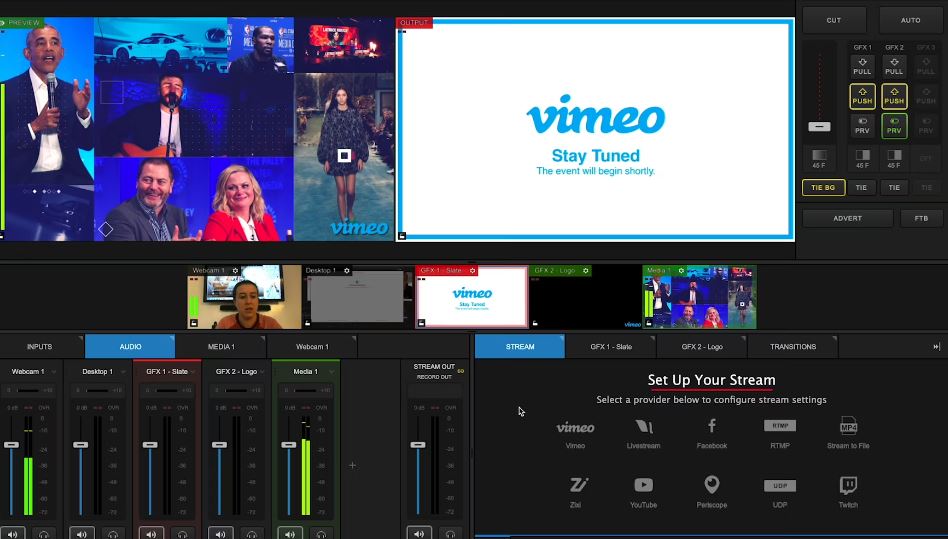Image resolution: width=948 pixels, height=539 pixels.
Task: Click the Media 1 volume fader
Action: pos(289,445)
